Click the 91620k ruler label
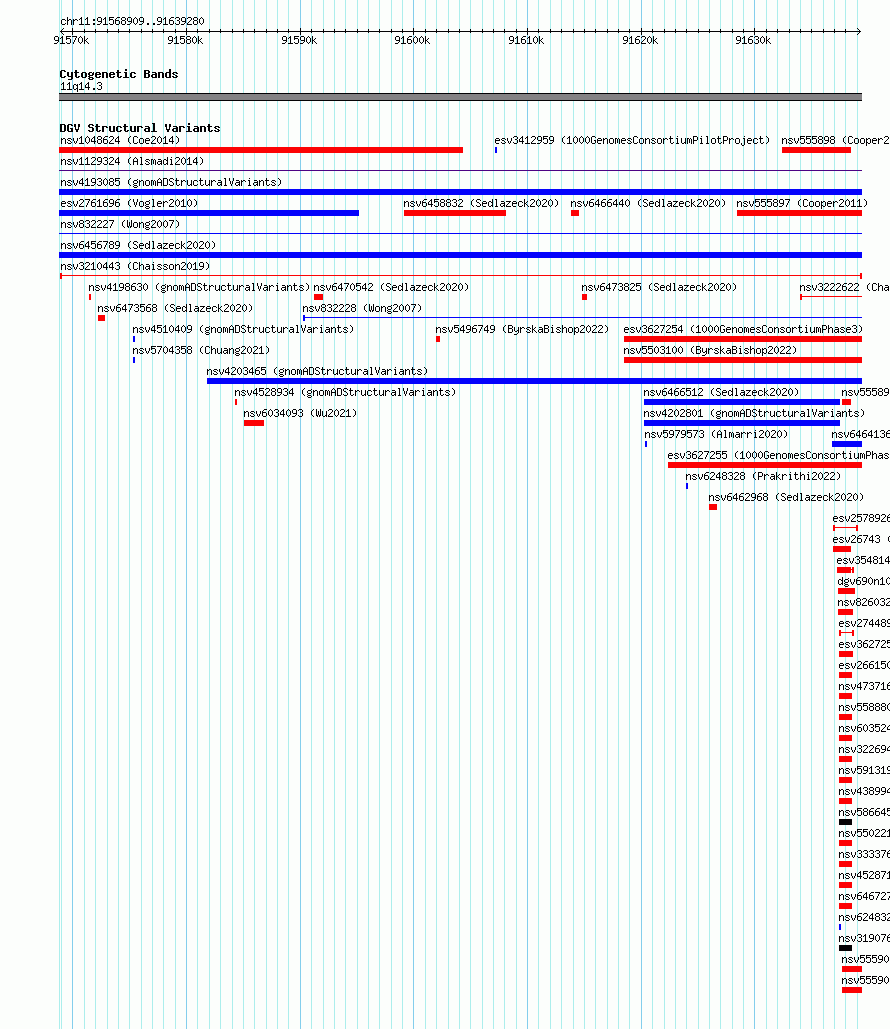This screenshot has height=1029, width=890. [x=640, y=41]
